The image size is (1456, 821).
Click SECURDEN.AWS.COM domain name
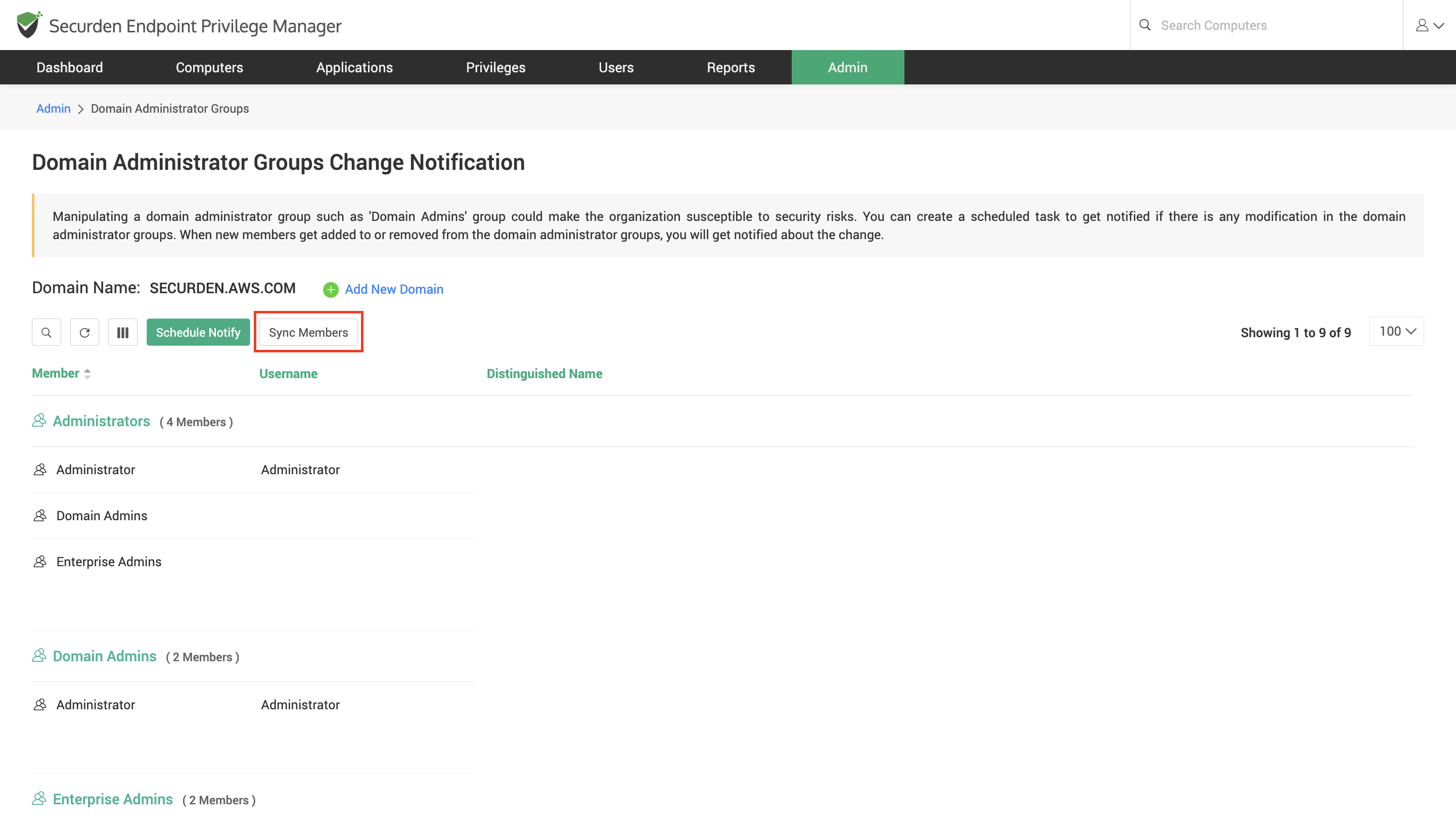click(x=222, y=288)
